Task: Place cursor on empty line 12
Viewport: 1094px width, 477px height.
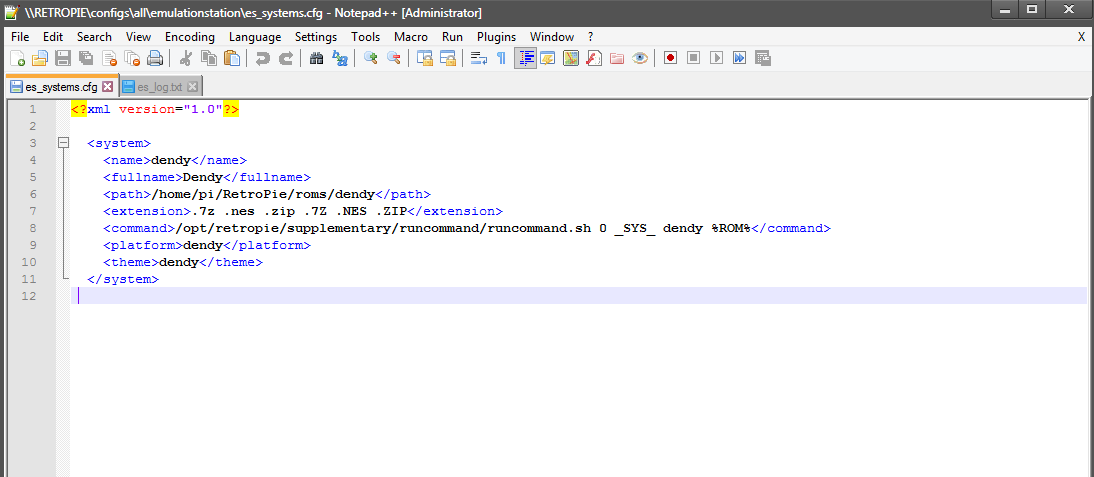Action: [x=578, y=296]
